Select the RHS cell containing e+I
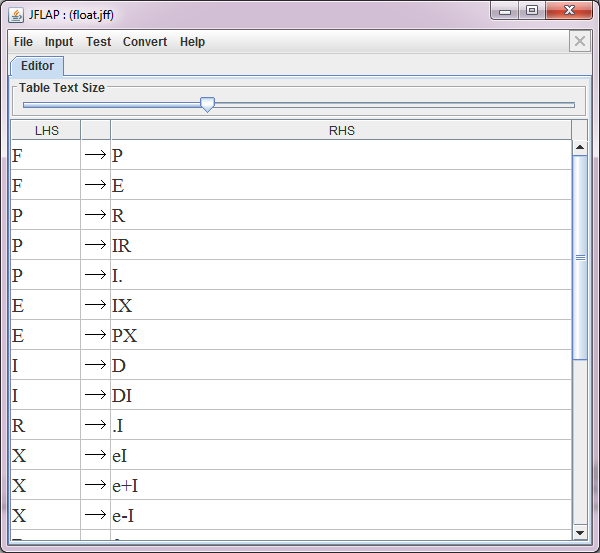Screen dimensions: 600x553 pyautogui.click(x=340, y=485)
